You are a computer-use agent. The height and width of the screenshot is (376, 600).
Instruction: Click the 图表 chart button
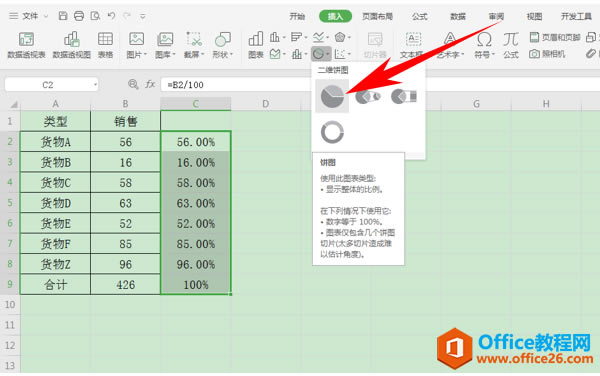coord(256,45)
